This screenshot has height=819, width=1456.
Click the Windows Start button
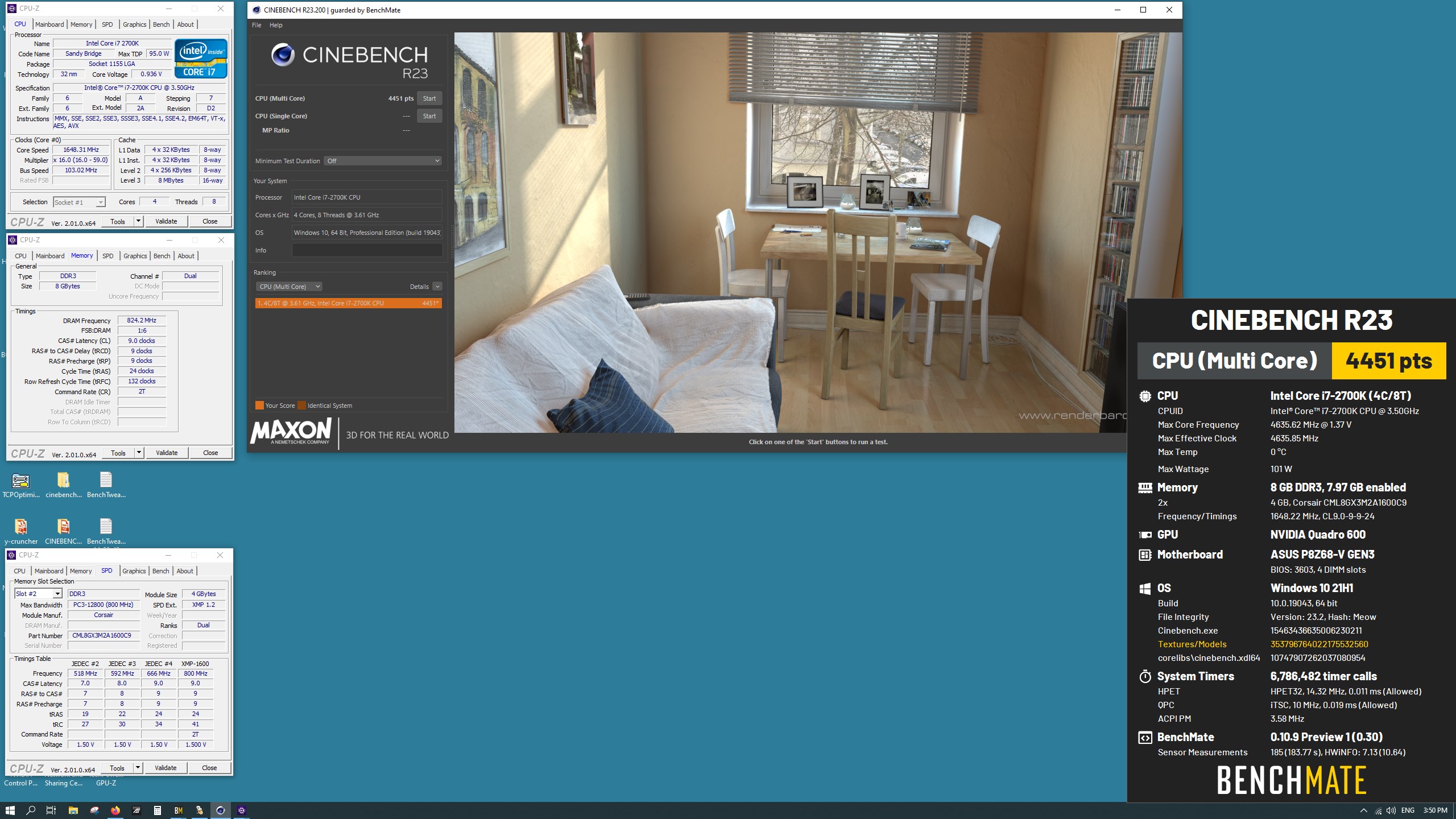(x=10, y=810)
